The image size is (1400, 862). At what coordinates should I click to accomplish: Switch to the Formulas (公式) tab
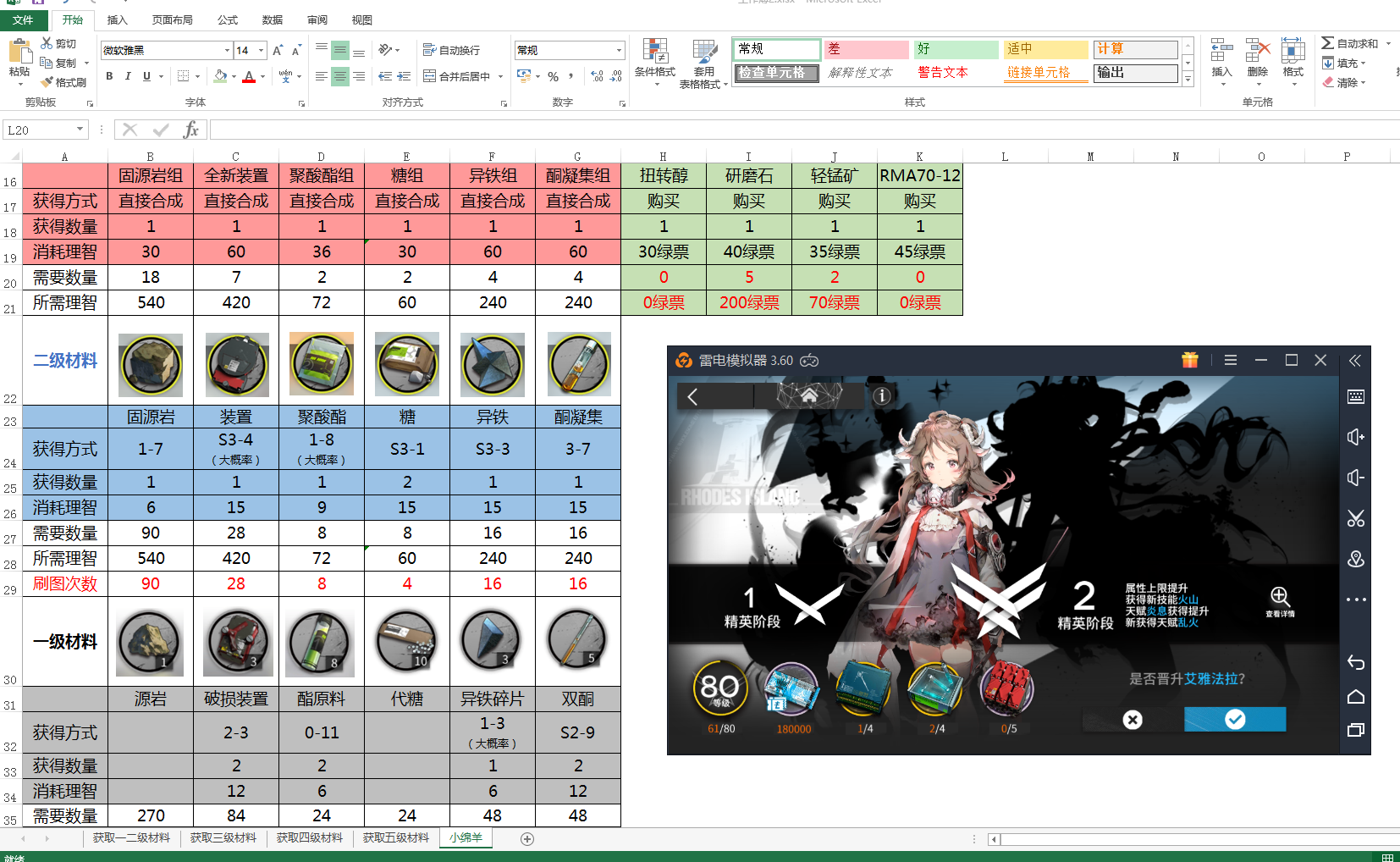228,19
